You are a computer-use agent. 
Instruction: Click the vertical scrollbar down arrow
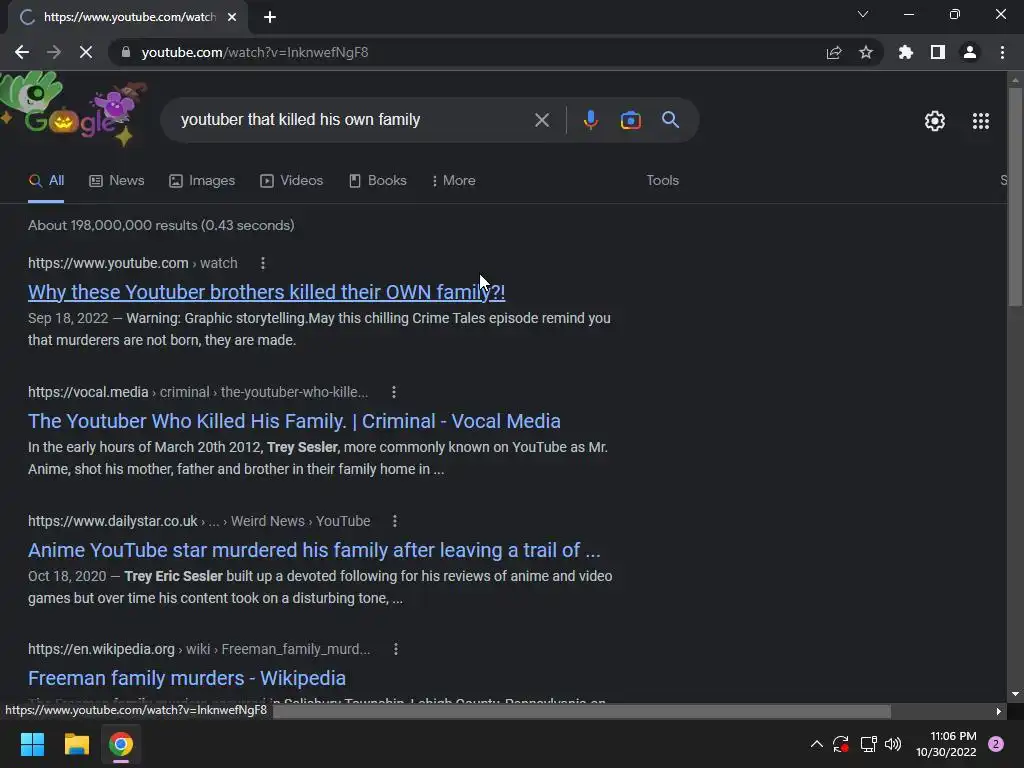(x=1015, y=694)
